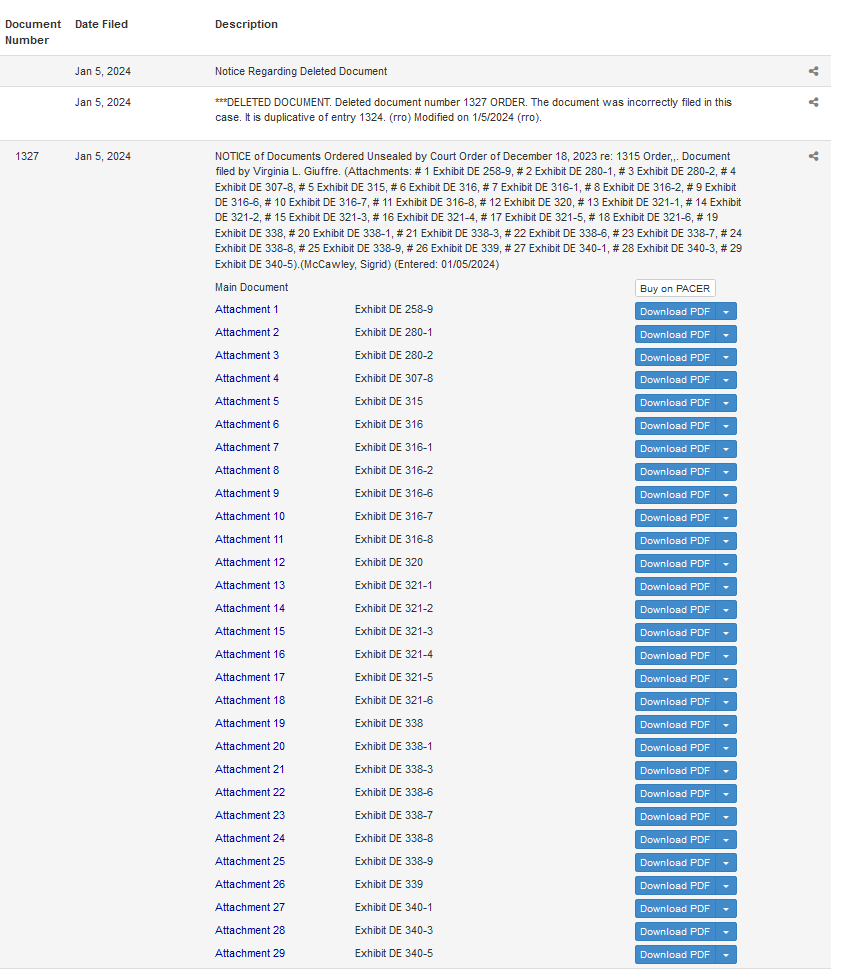Expand download options for Exhibit DE 338-3
This screenshot has width=843, height=974.
[x=726, y=771]
